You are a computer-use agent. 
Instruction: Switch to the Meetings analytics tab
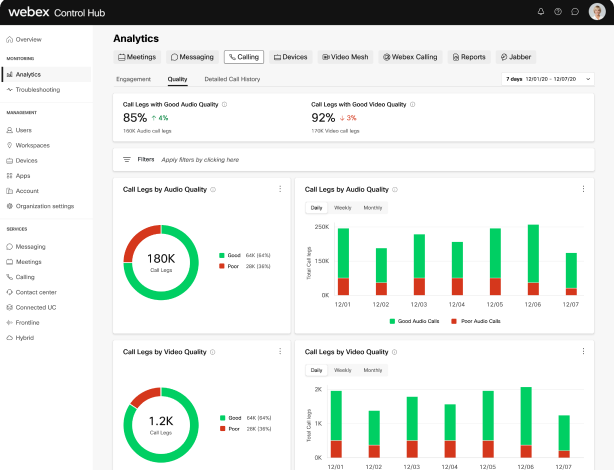(137, 57)
